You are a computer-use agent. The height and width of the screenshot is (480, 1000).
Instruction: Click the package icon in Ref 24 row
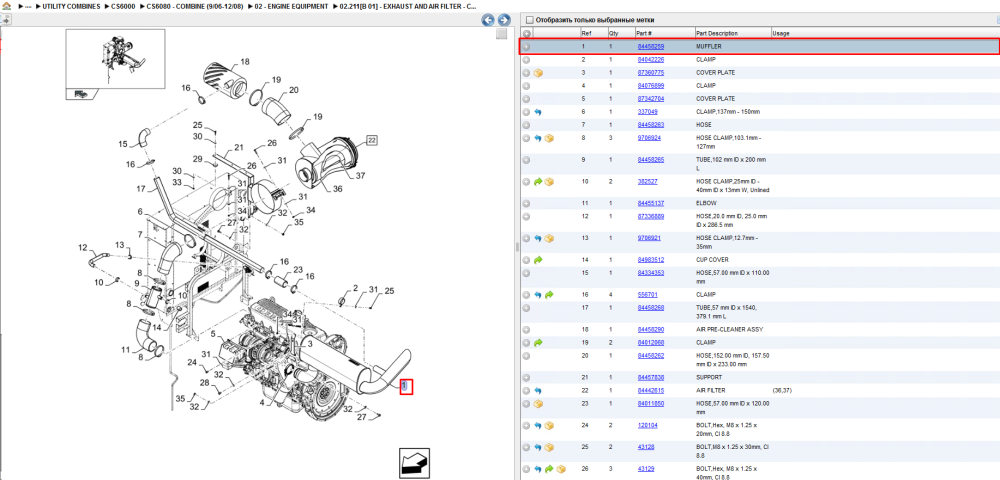click(x=549, y=425)
